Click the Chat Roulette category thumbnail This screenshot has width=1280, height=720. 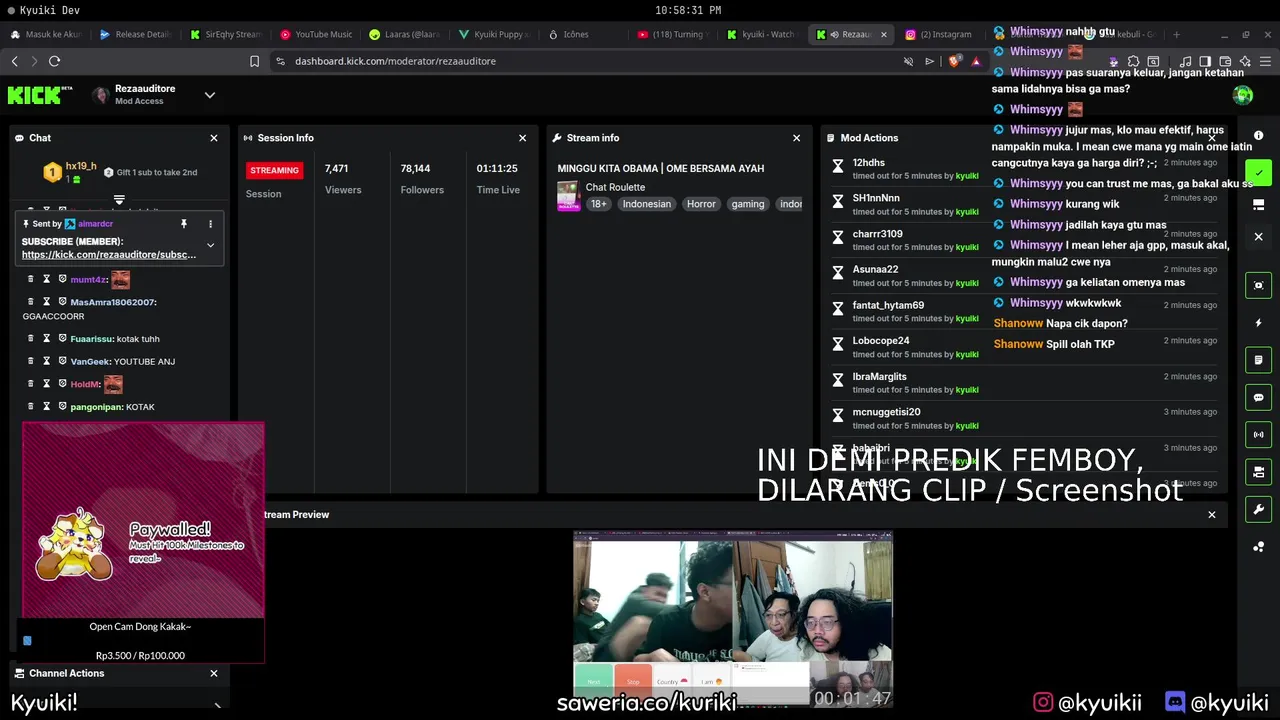568,195
